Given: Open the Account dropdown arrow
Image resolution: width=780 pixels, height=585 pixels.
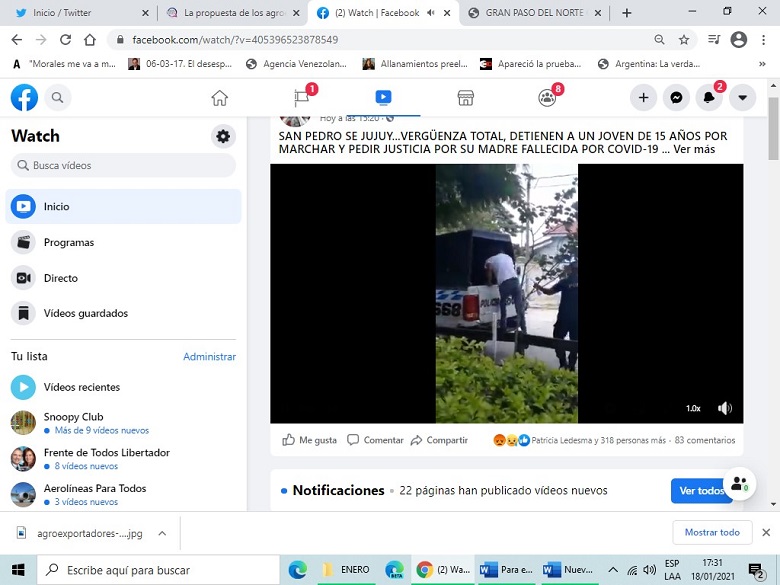Looking at the screenshot, I should pyautogui.click(x=742, y=98).
